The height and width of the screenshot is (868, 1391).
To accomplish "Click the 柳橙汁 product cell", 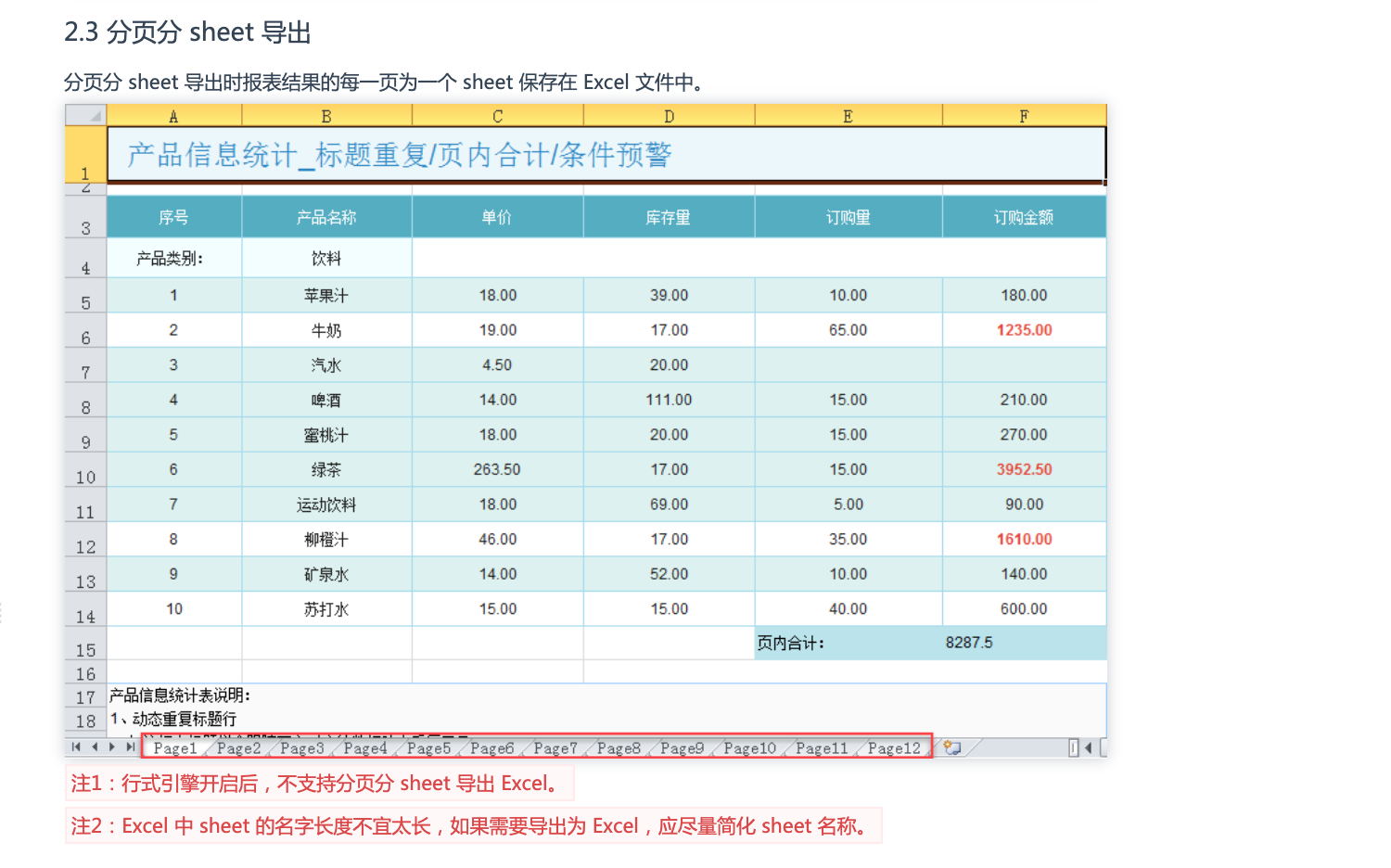I will point(326,540).
